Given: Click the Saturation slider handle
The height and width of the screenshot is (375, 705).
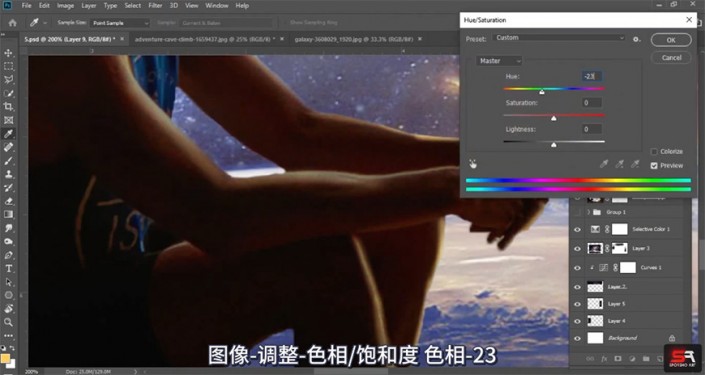Looking at the screenshot, I should coord(553,118).
